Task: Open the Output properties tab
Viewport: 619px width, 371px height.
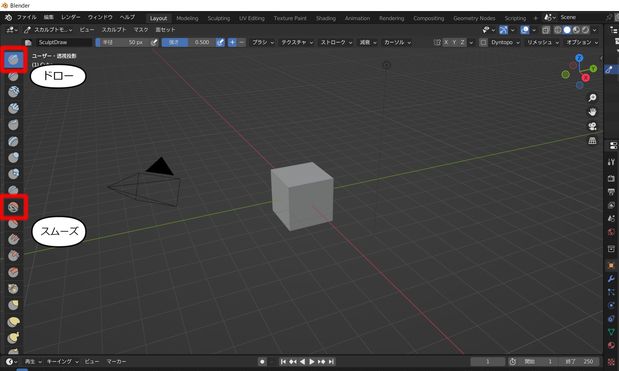Action: click(611, 192)
